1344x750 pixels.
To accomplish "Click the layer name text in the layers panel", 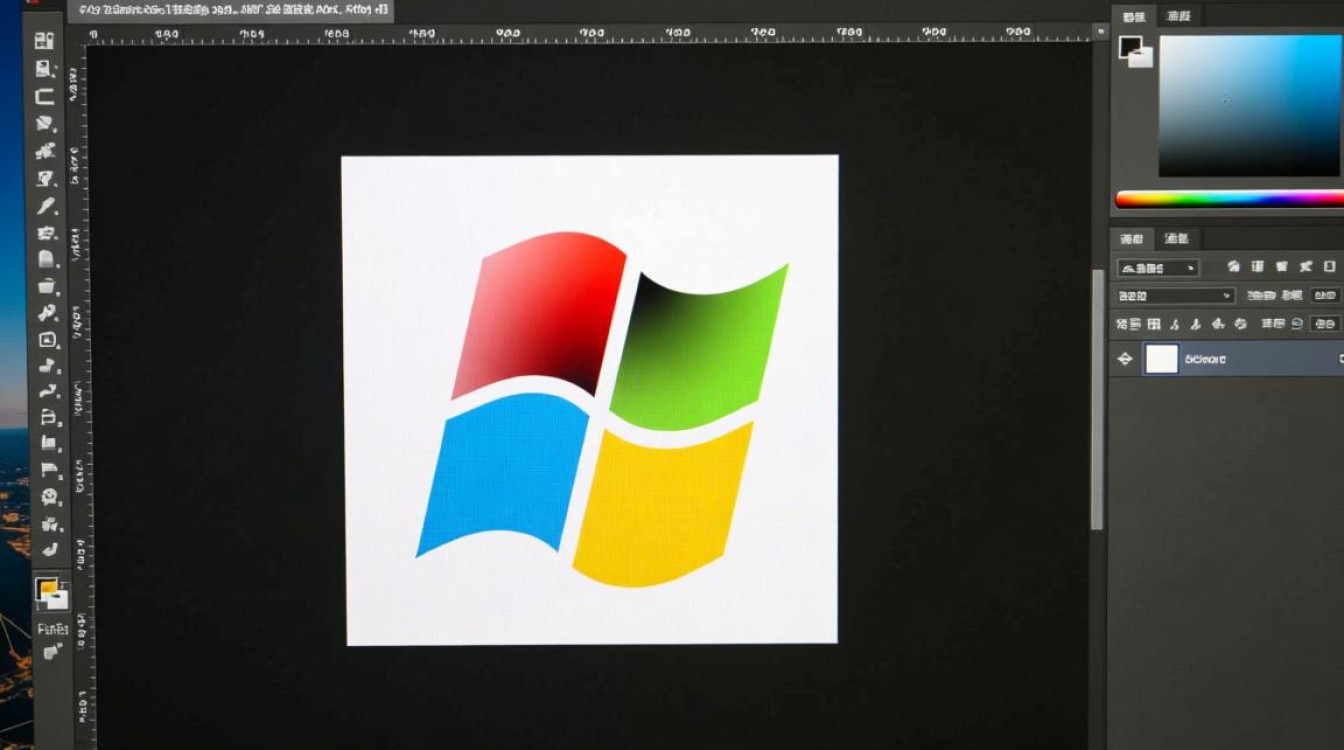I will pos(1204,359).
